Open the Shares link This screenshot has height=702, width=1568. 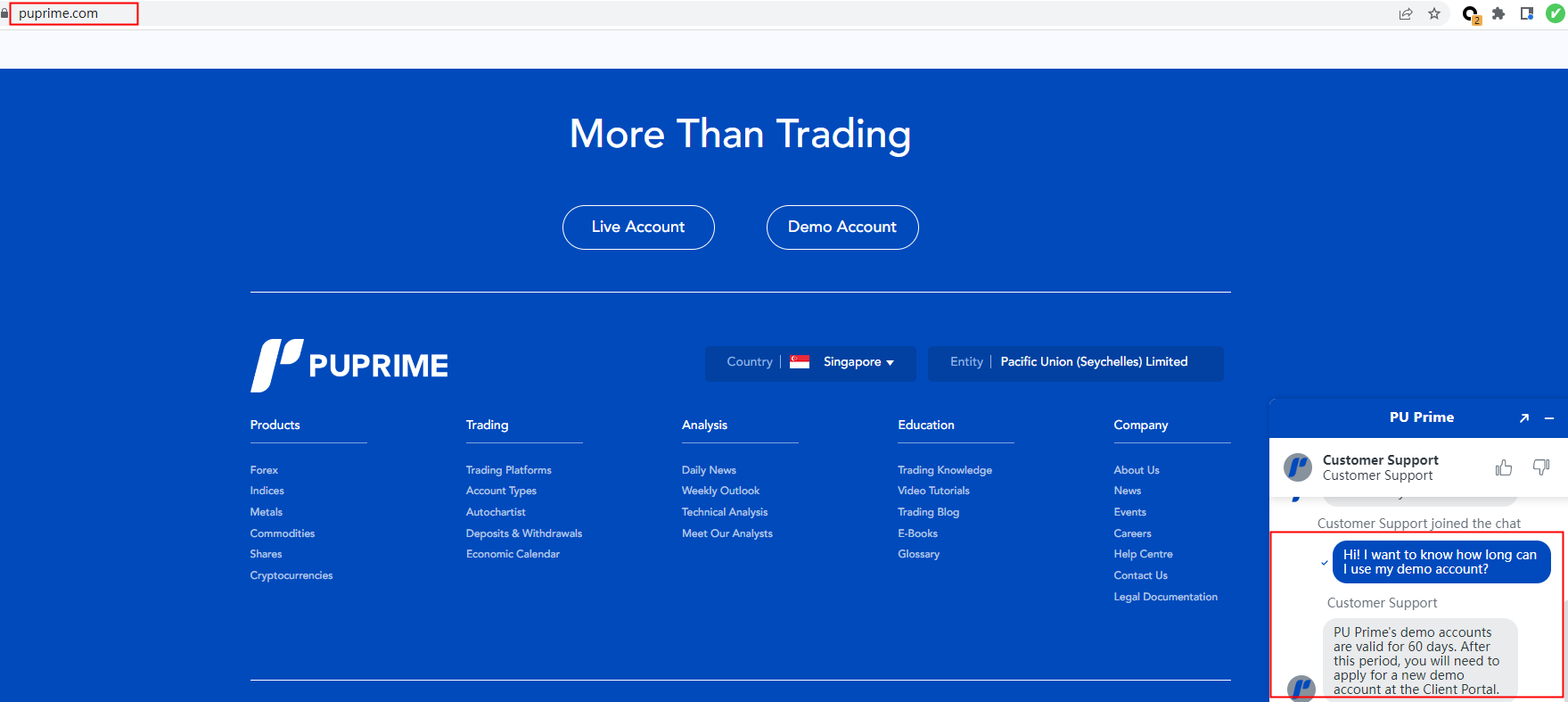(266, 554)
